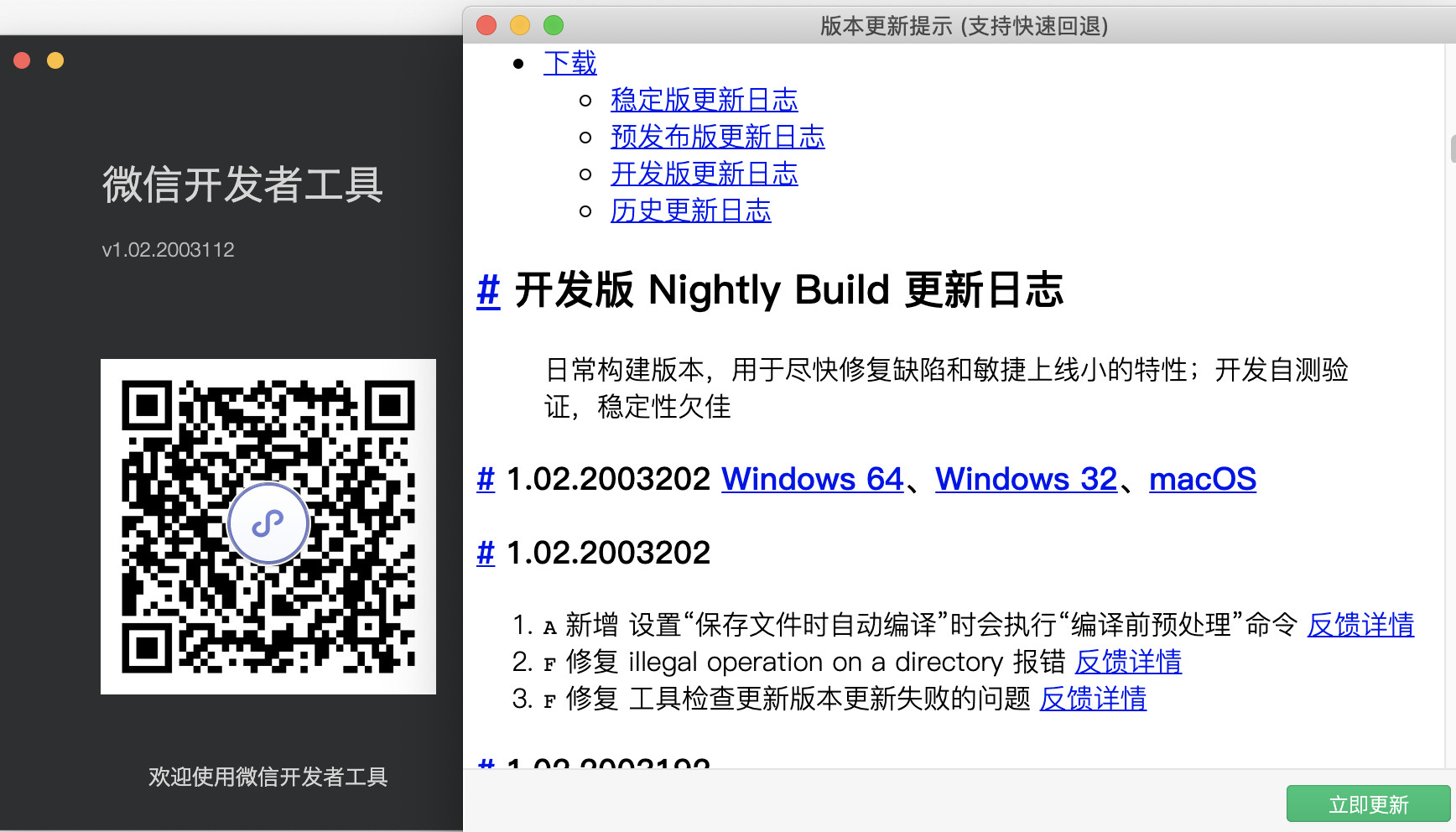The height and width of the screenshot is (832, 1456).
Task: Click the 日常构建版本 description paragraph
Action: click(946, 388)
